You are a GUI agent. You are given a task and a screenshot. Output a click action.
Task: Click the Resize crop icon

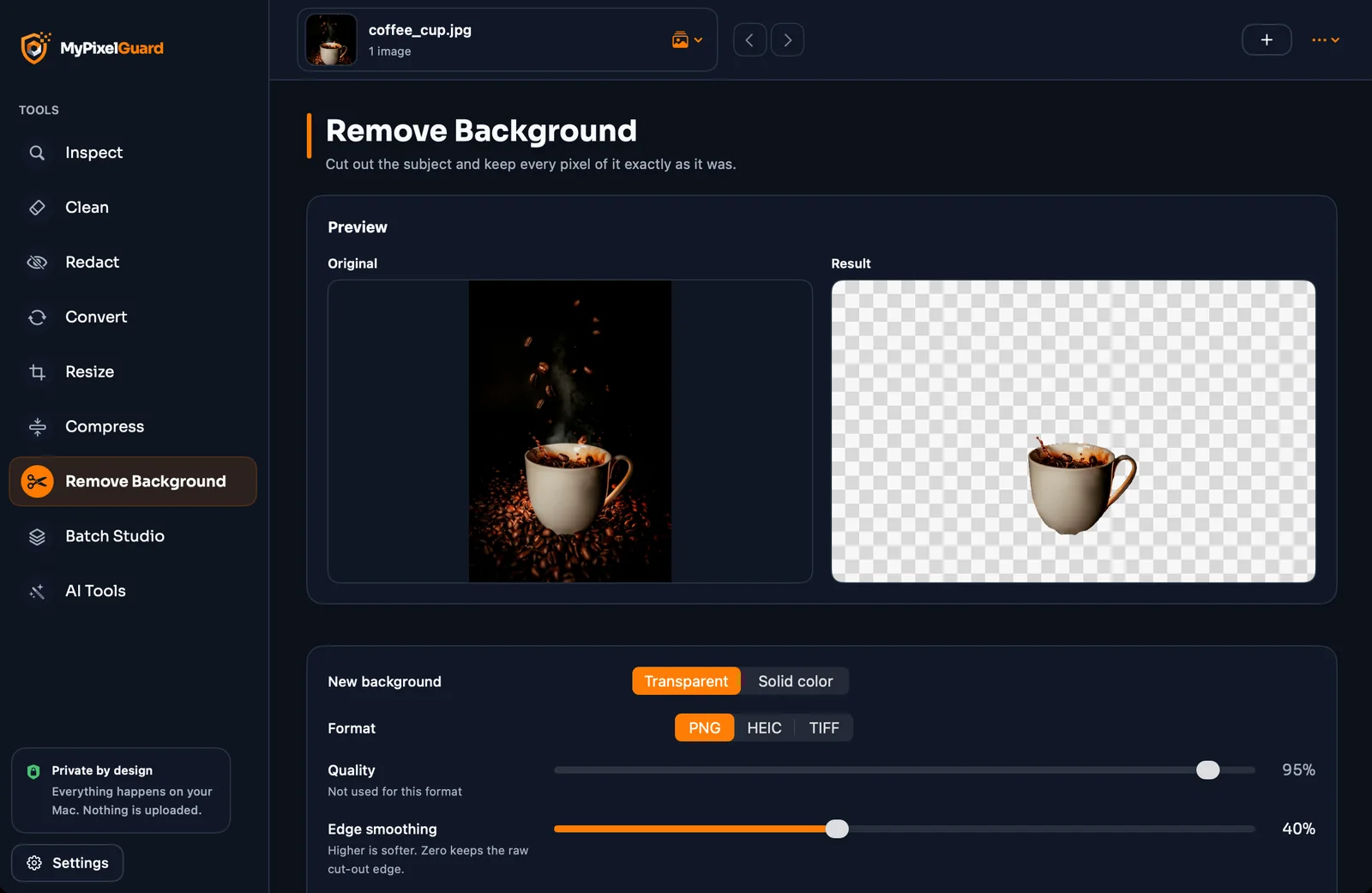pos(37,372)
